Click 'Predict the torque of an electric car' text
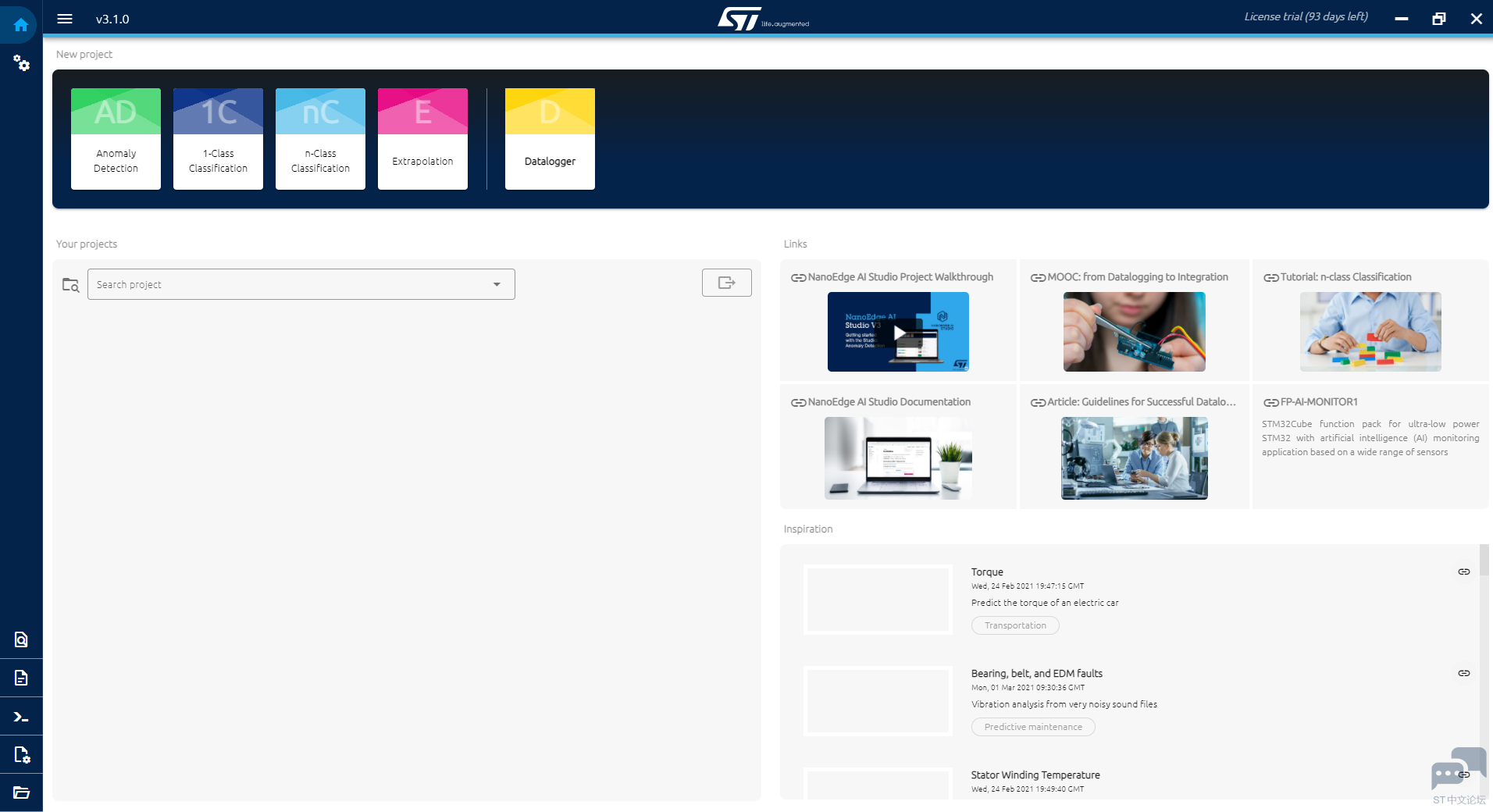The width and height of the screenshot is (1493, 812). point(1045,603)
